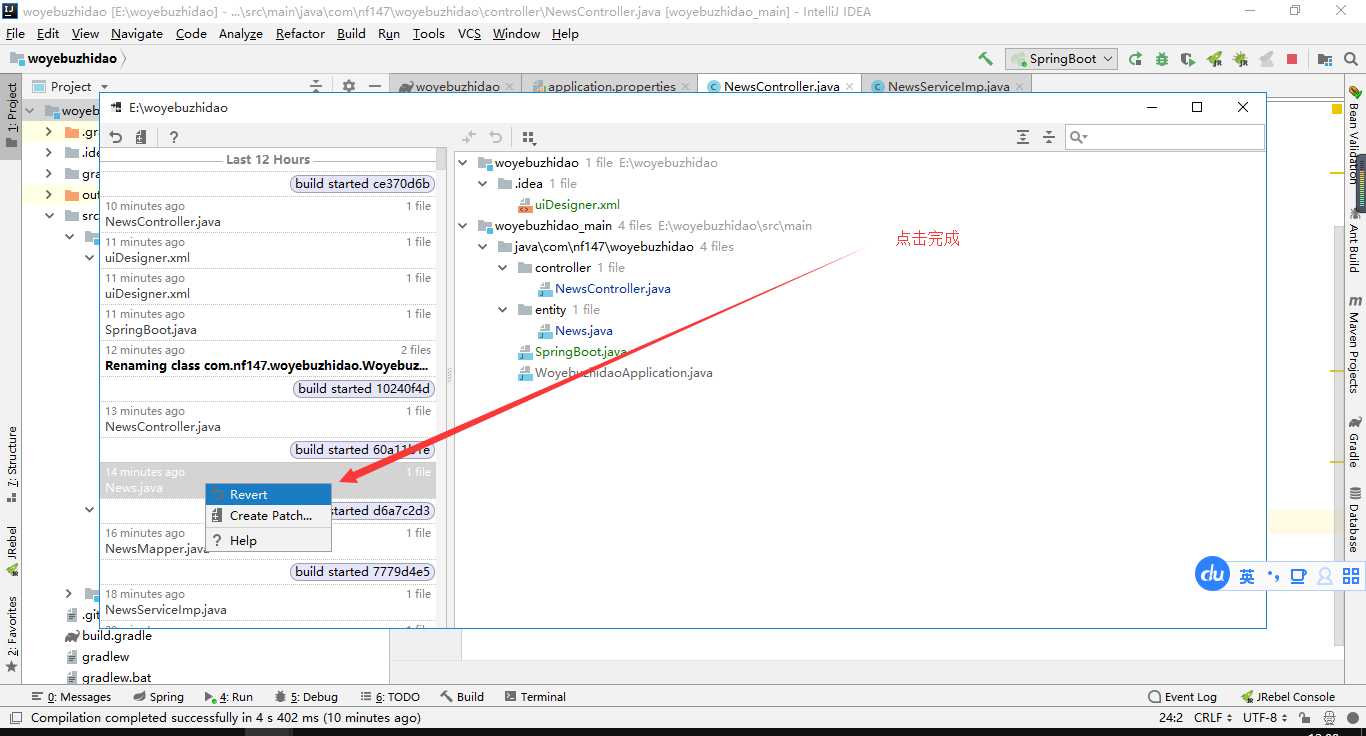1366x736 pixels.
Task: Click the 'build started 10240f4d' label
Action: point(364,389)
